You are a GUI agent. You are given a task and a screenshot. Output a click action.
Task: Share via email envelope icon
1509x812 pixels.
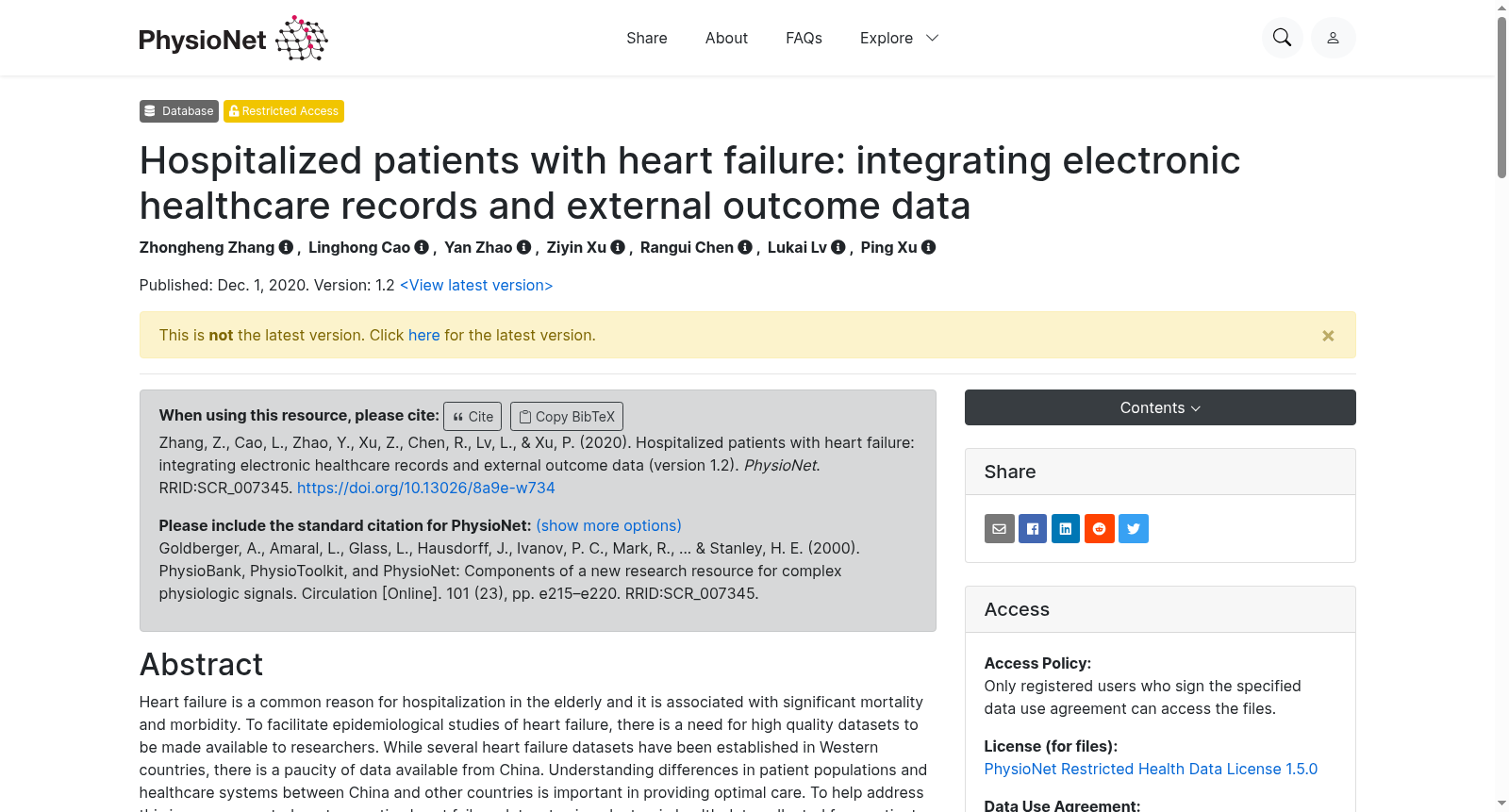pyautogui.click(x=1000, y=528)
